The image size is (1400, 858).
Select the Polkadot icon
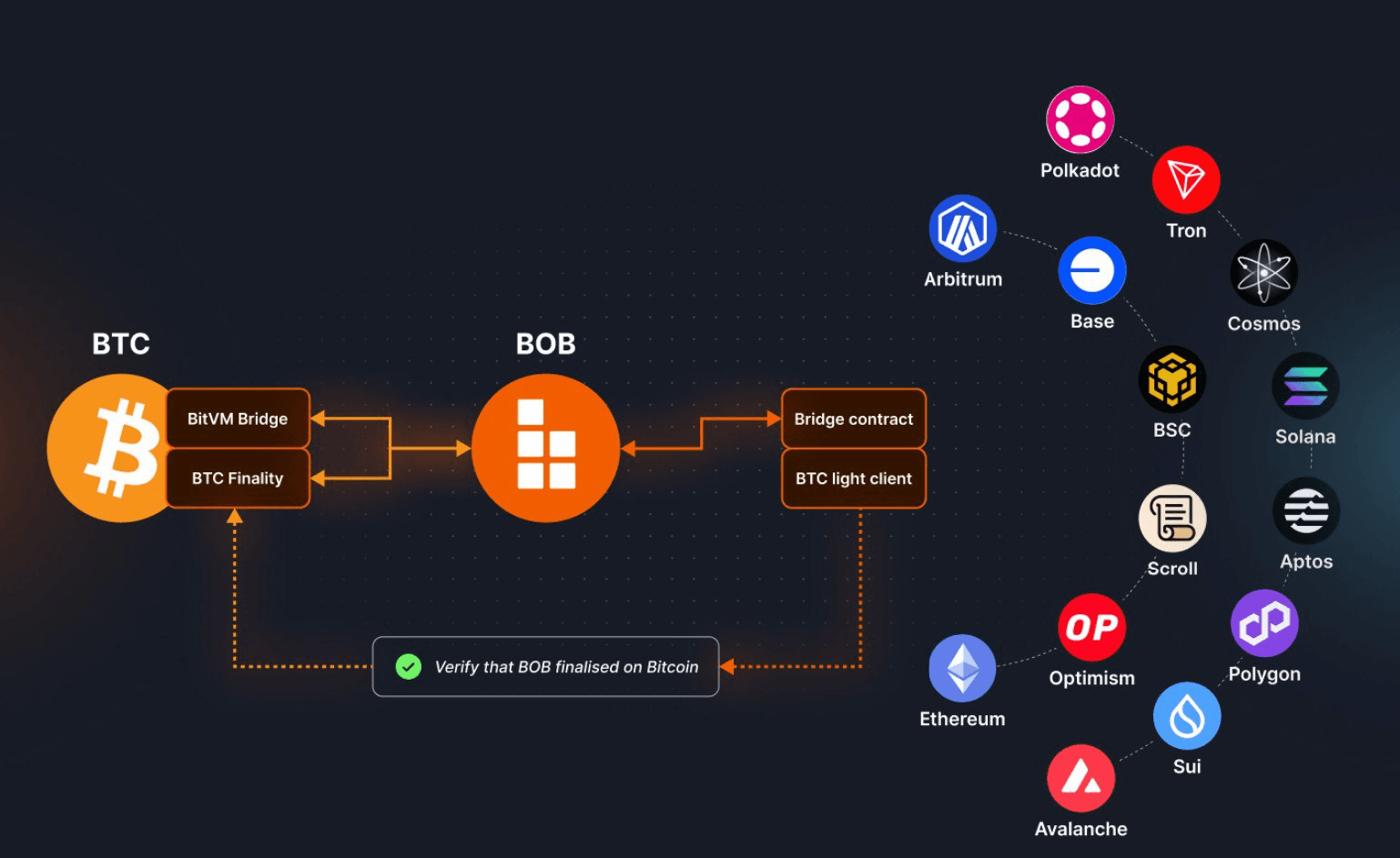(1080, 119)
